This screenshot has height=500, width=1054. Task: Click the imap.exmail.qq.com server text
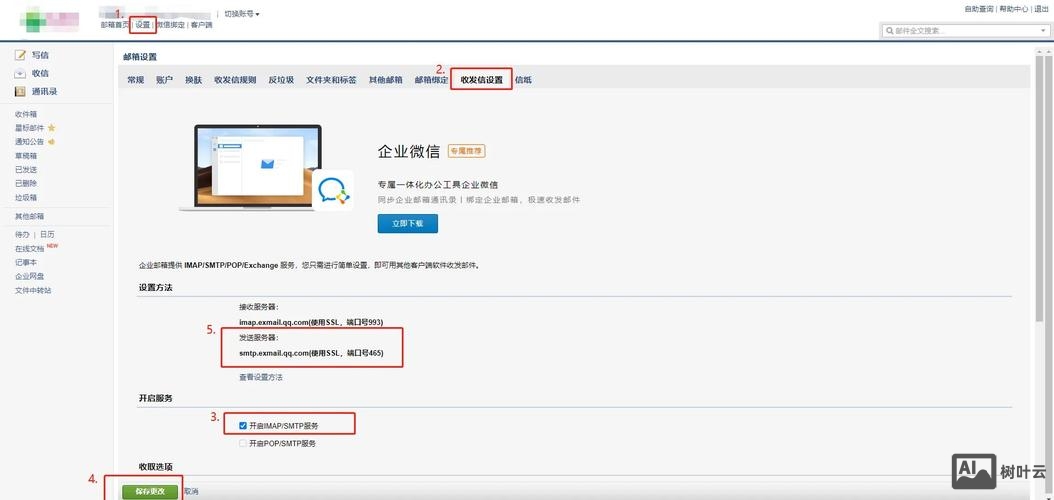coord(311,323)
